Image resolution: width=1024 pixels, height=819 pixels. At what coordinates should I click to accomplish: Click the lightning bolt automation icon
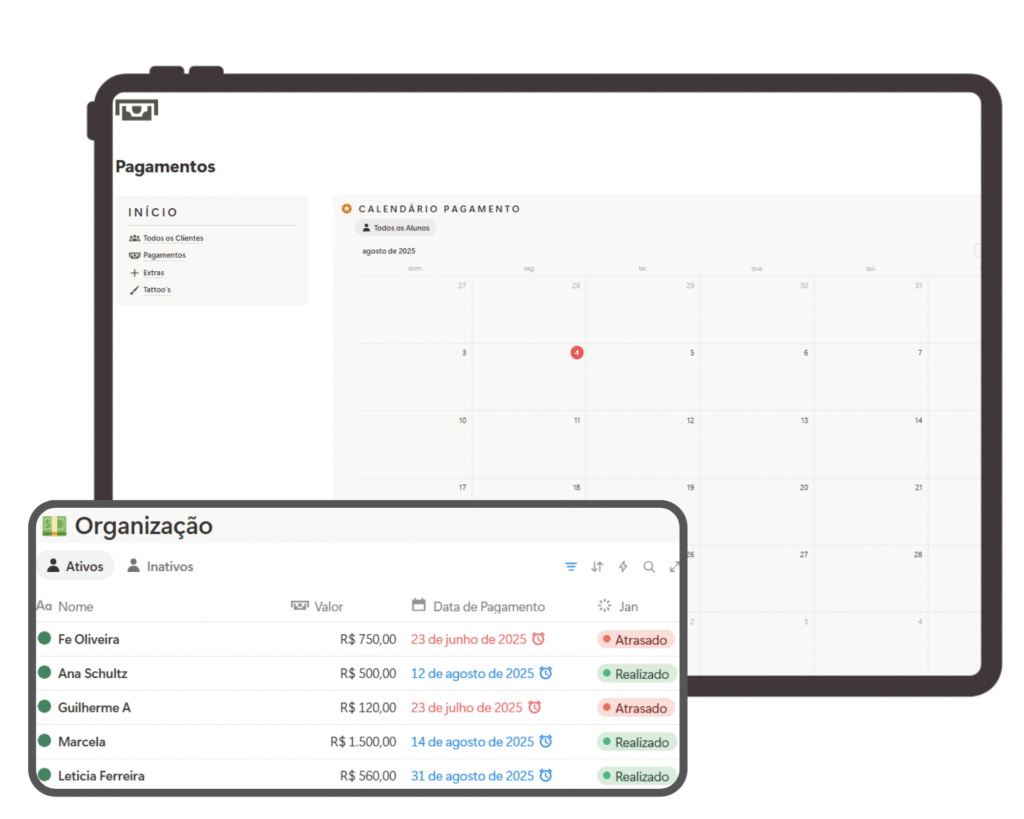coord(623,567)
